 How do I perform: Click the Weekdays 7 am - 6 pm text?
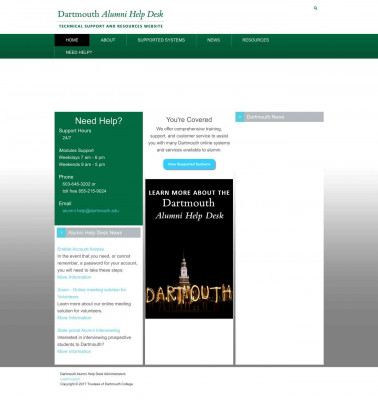click(82, 157)
